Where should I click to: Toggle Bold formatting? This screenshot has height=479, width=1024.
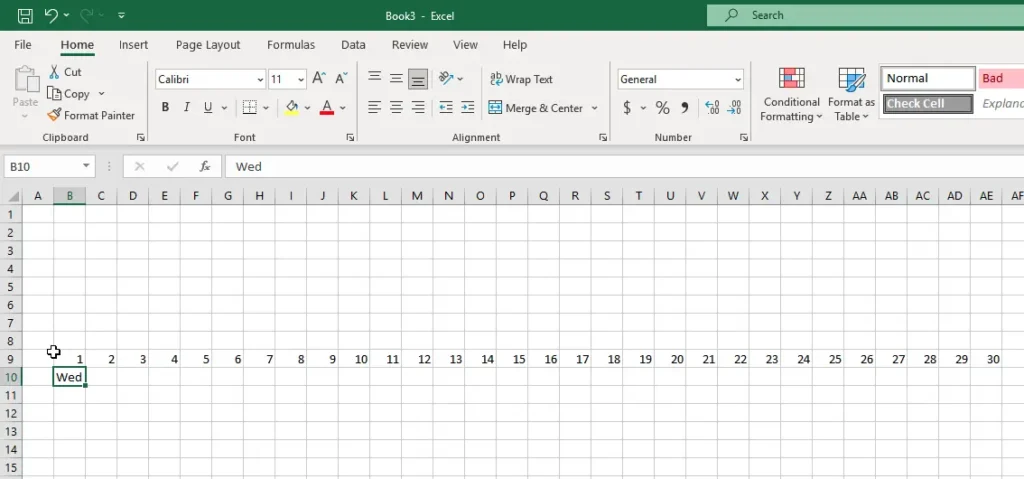pyautogui.click(x=165, y=108)
